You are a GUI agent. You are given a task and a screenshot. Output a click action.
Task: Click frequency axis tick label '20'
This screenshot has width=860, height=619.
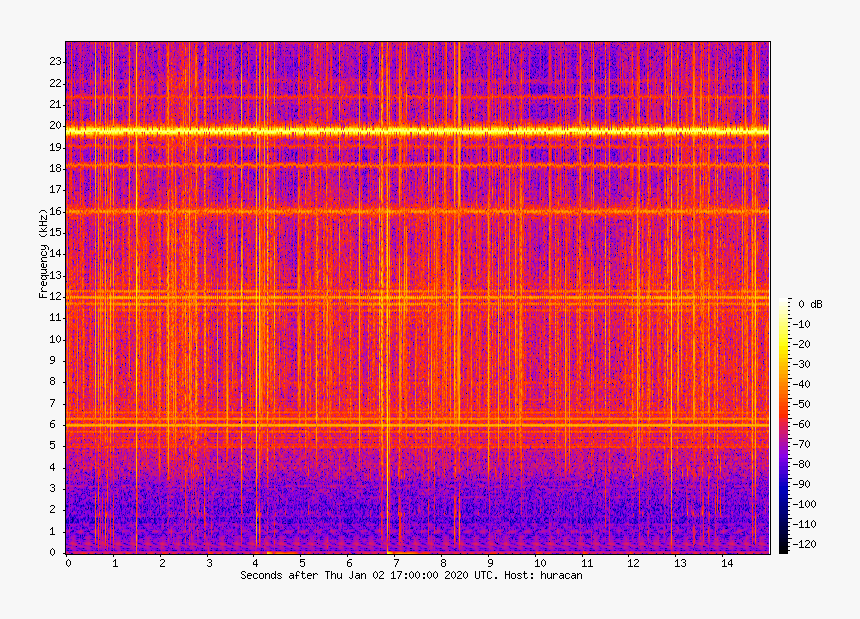coord(55,126)
